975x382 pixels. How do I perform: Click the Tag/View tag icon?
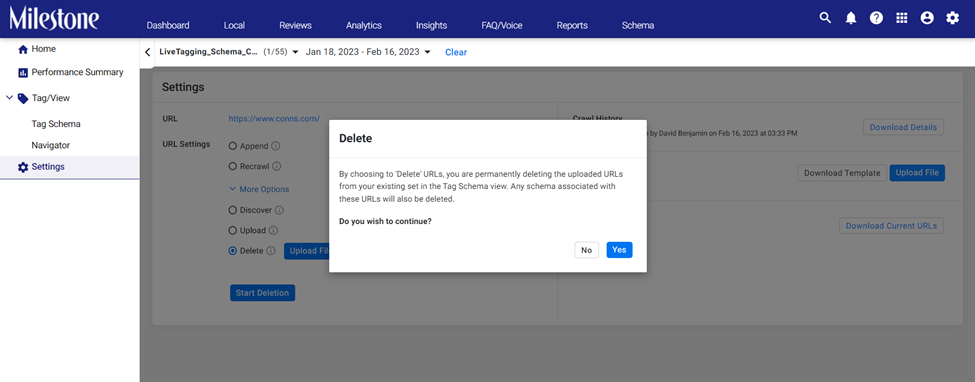tap(23, 98)
